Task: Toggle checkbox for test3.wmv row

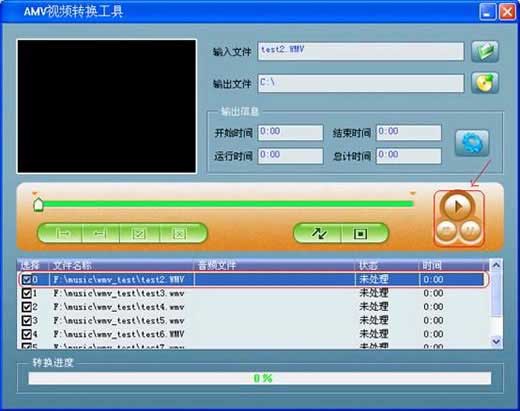Action: click(x=27, y=293)
